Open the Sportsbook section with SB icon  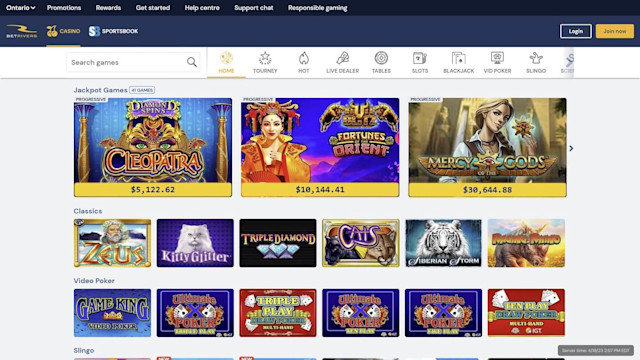point(113,31)
